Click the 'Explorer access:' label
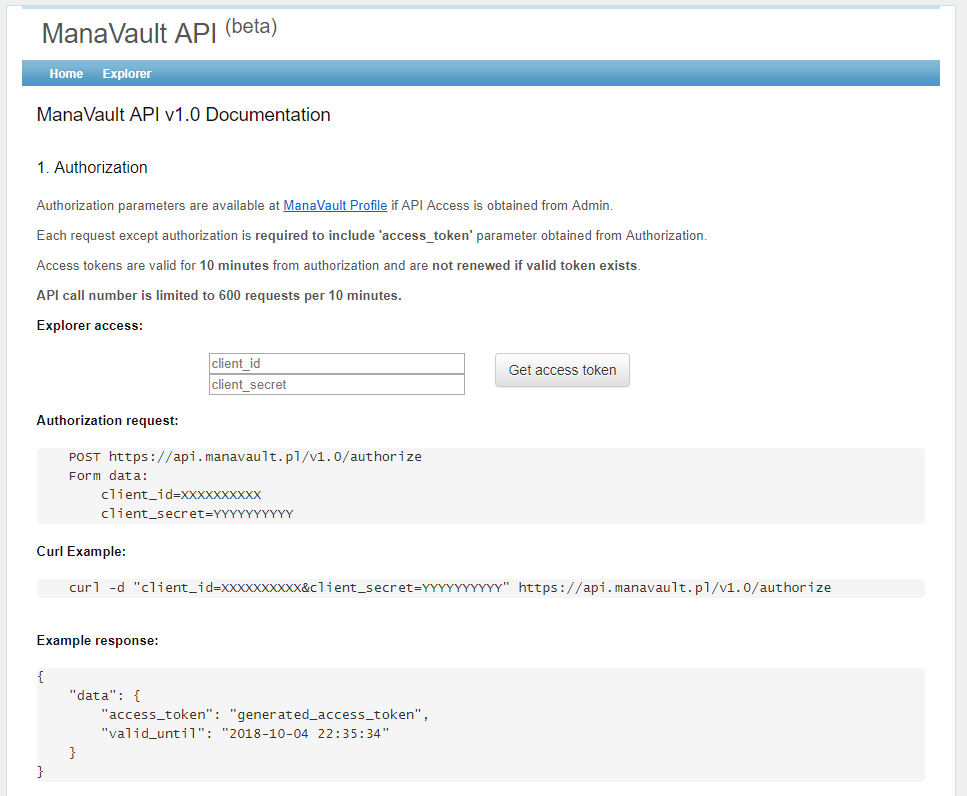Screen dimensions: 967x796 click(89, 326)
